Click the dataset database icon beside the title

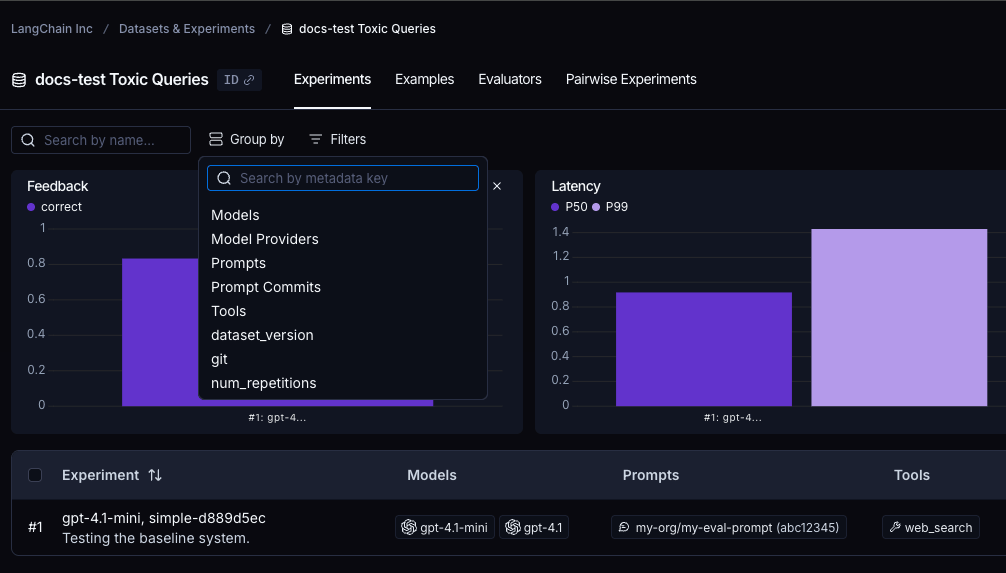pos(19,80)
